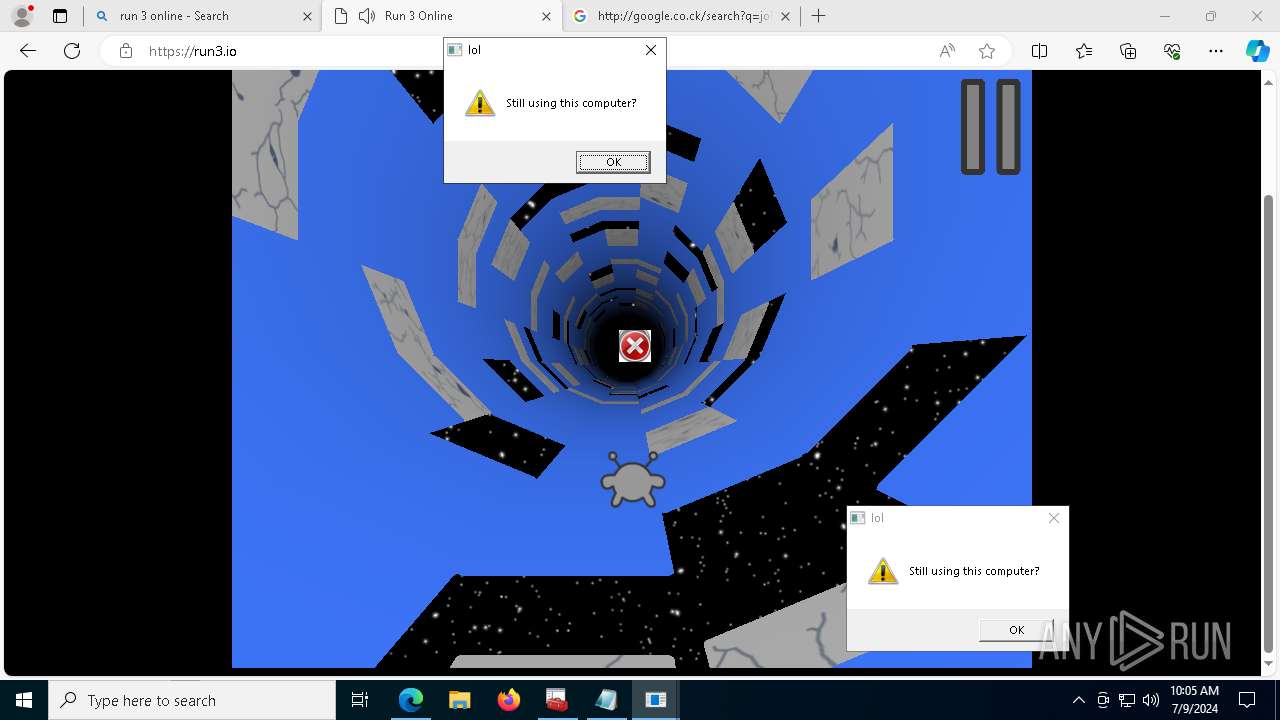Open the Copilot sidebar icon

(x=1257, y=51)
